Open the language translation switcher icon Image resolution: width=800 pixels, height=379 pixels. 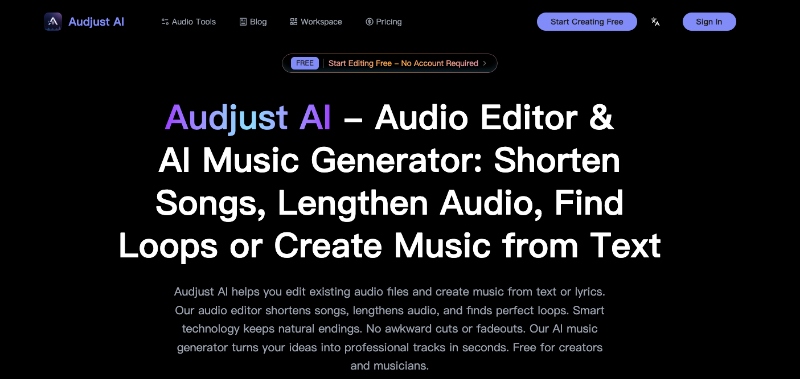[x=656, y=22]
